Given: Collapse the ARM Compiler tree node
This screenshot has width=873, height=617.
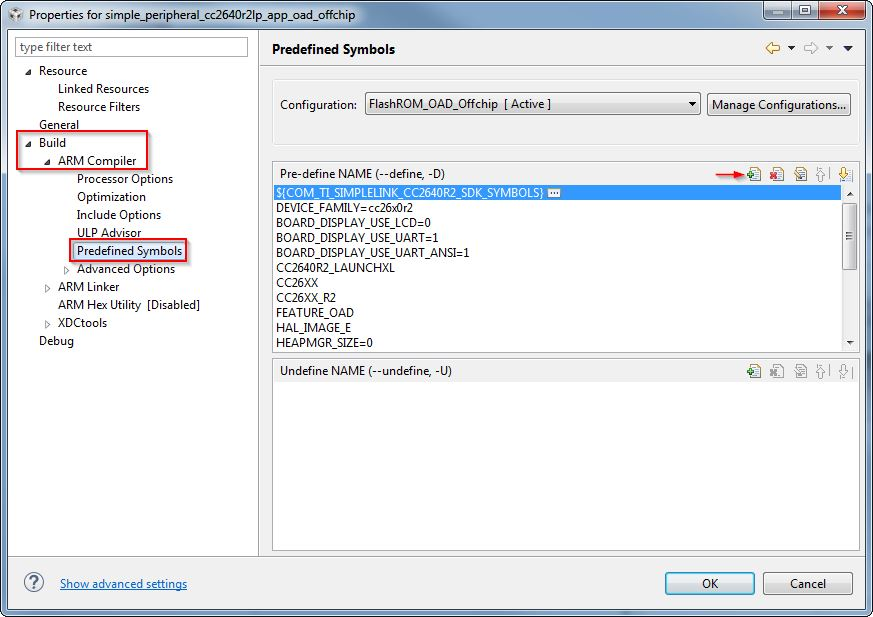Looking at the screenshot, I should pyautogui.click(x=47, y=161).
